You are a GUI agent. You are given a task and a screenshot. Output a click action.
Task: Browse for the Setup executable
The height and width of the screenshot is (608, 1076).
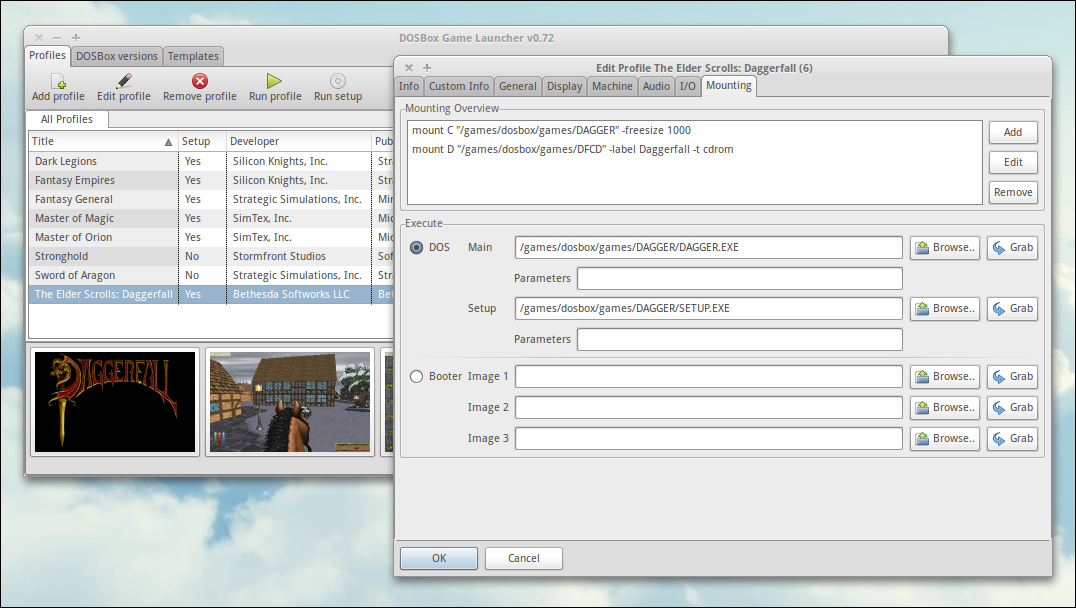coord(945,309)
